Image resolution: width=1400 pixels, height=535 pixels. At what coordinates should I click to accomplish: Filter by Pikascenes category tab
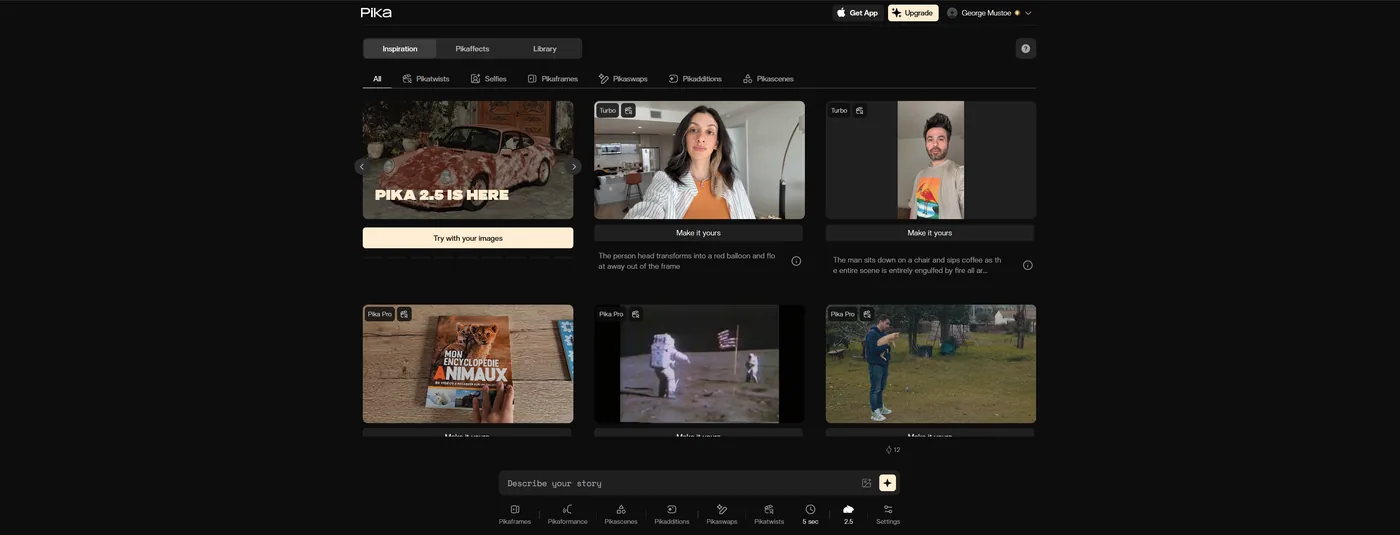click(768, 78)
